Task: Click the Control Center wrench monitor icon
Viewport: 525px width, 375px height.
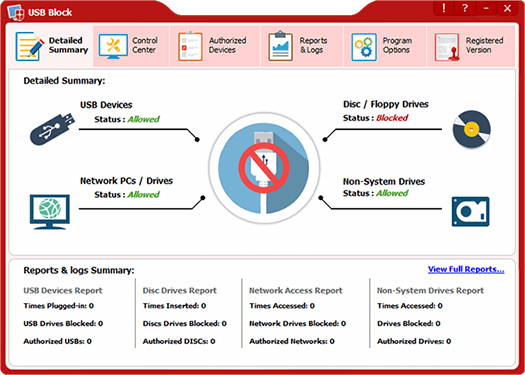Action: click(x=113, y=47)
